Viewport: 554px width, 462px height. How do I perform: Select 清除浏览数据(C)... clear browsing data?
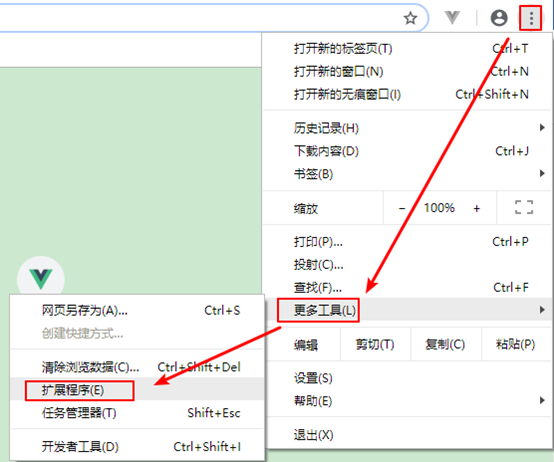[137, 367]
